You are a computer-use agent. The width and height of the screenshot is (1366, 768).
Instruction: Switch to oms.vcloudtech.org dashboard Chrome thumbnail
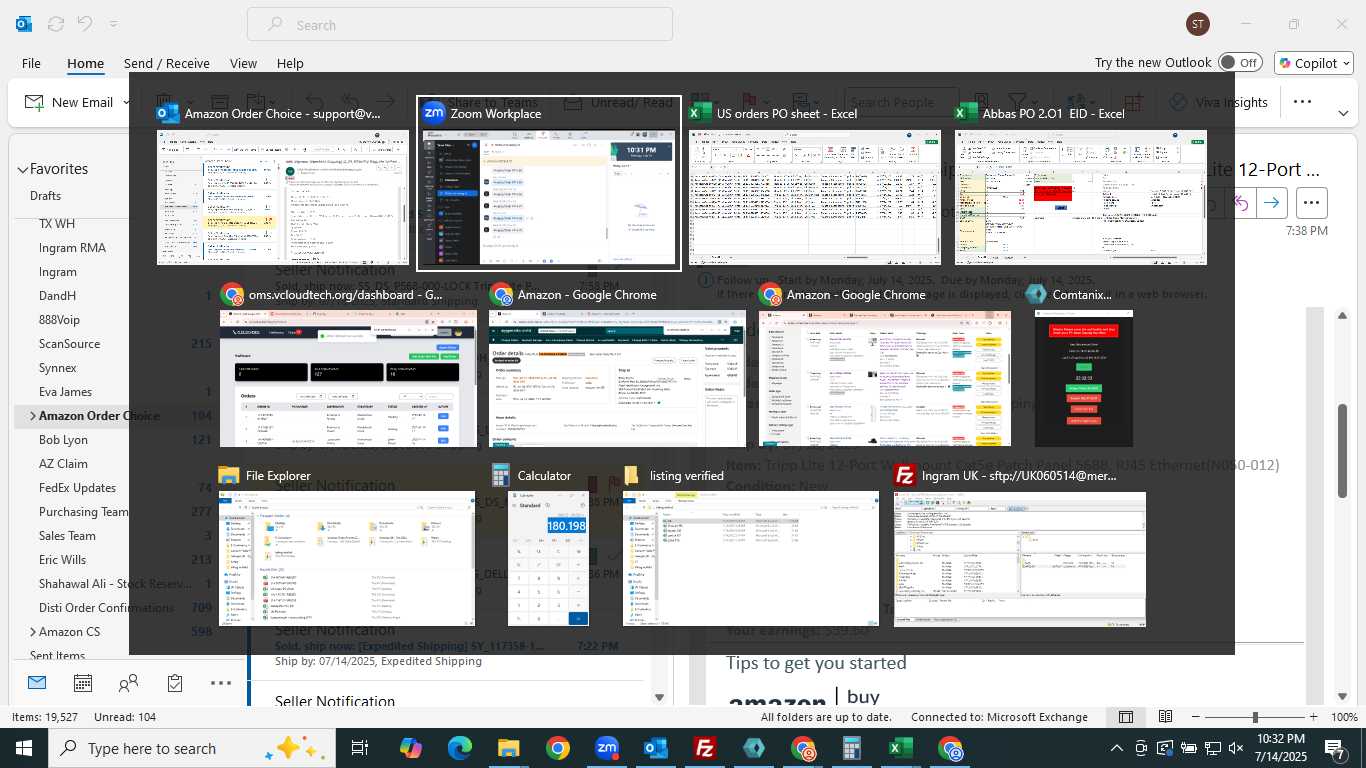click(x=348, y=366)
